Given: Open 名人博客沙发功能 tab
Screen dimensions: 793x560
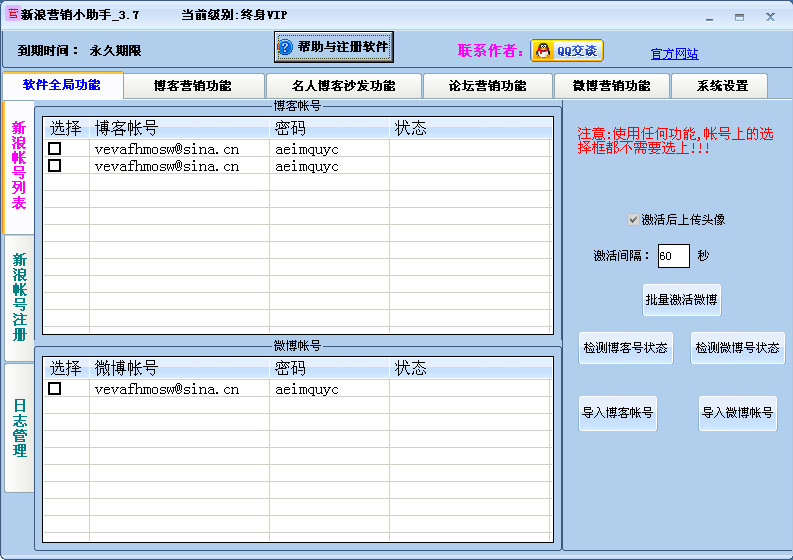Looking at the screenshot, I should coord(343,85).
